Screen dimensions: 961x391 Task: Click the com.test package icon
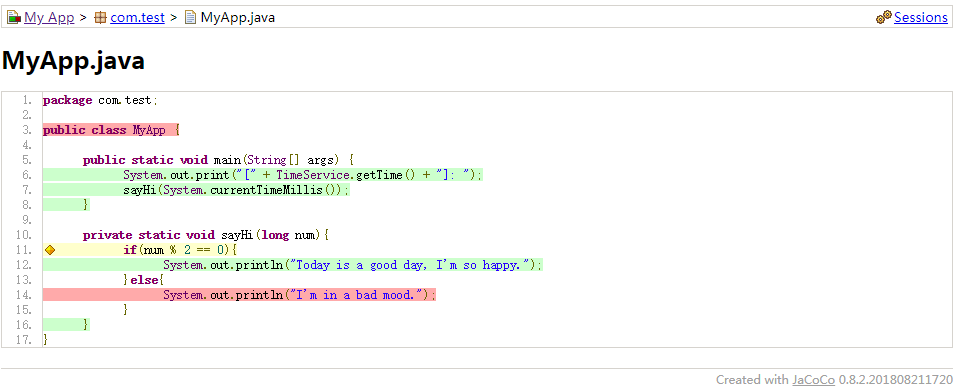[x=101, y=18]
